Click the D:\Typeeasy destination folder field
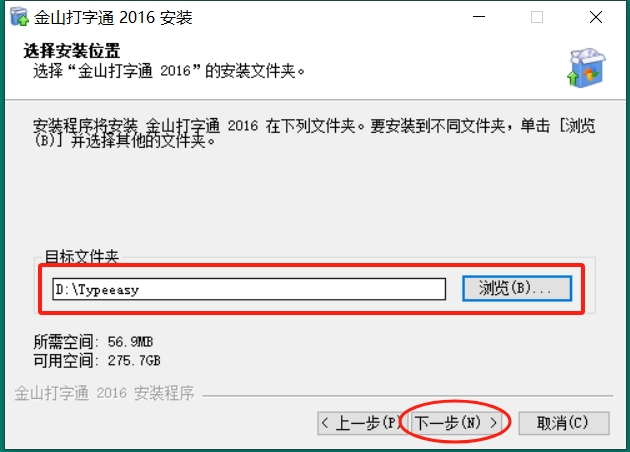The height and width of the screenshot is (452, 630). pyautogui.click(x=249, y=289)
